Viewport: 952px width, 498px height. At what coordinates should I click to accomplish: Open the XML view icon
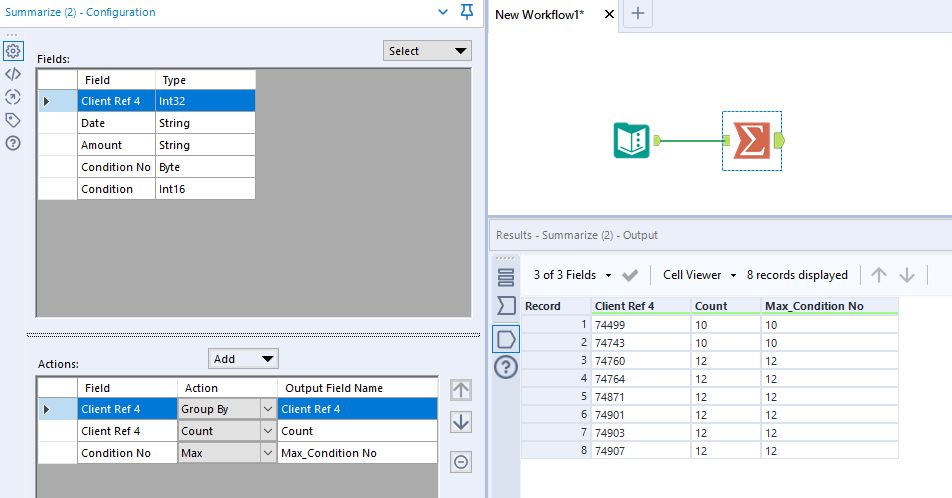13,74
